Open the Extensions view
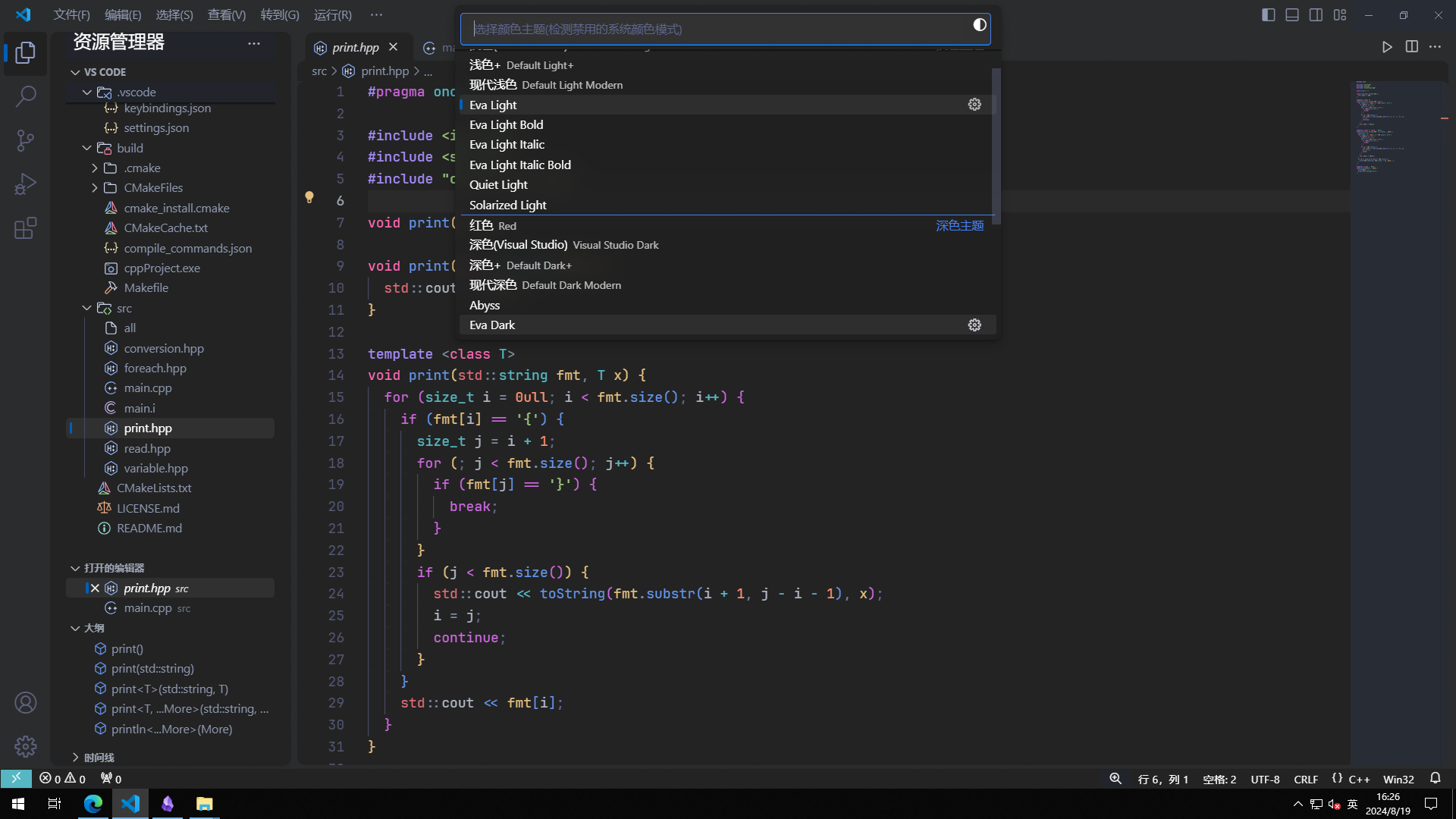This screenshot has width=1456, height=819. click(x=25, y=228)
